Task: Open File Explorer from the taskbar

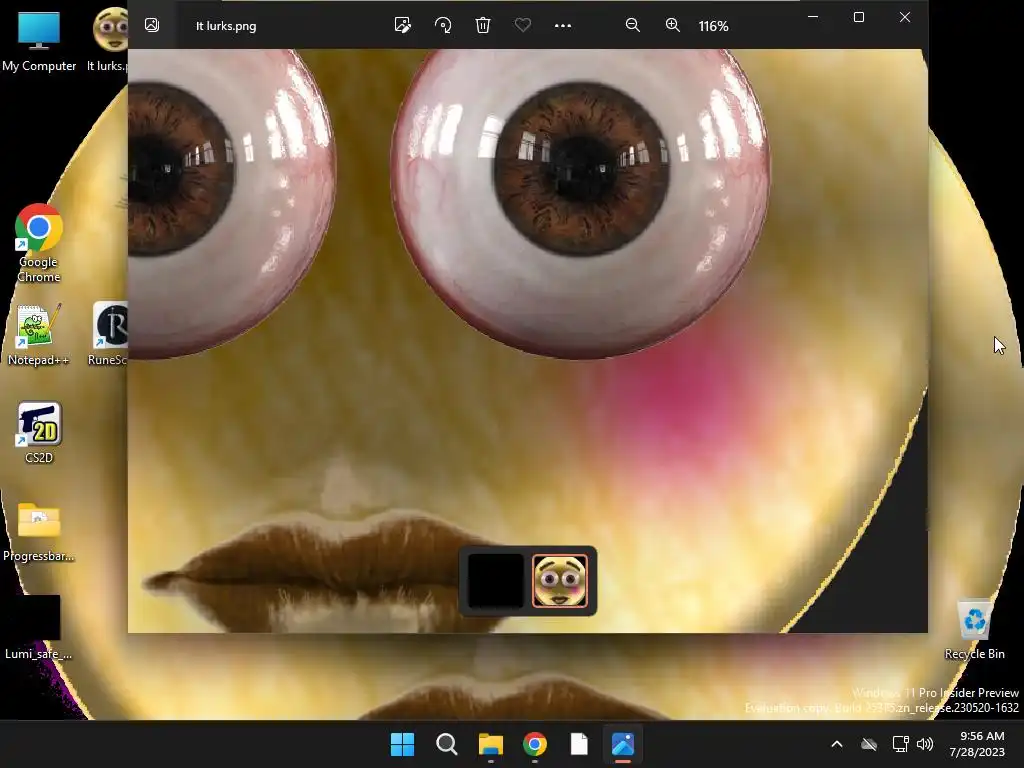Action: coord(490,744)
